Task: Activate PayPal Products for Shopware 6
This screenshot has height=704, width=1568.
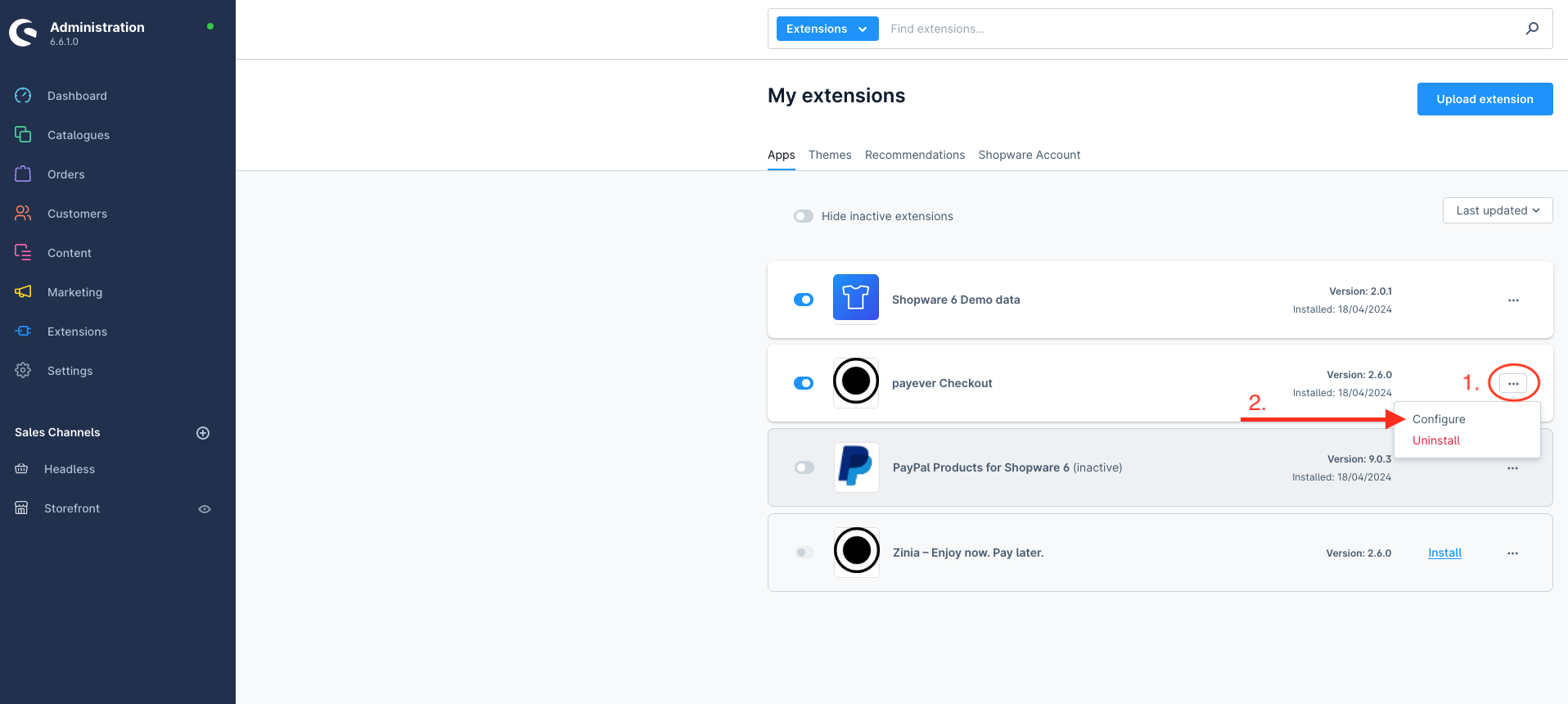Action: (x=804, y=467)
